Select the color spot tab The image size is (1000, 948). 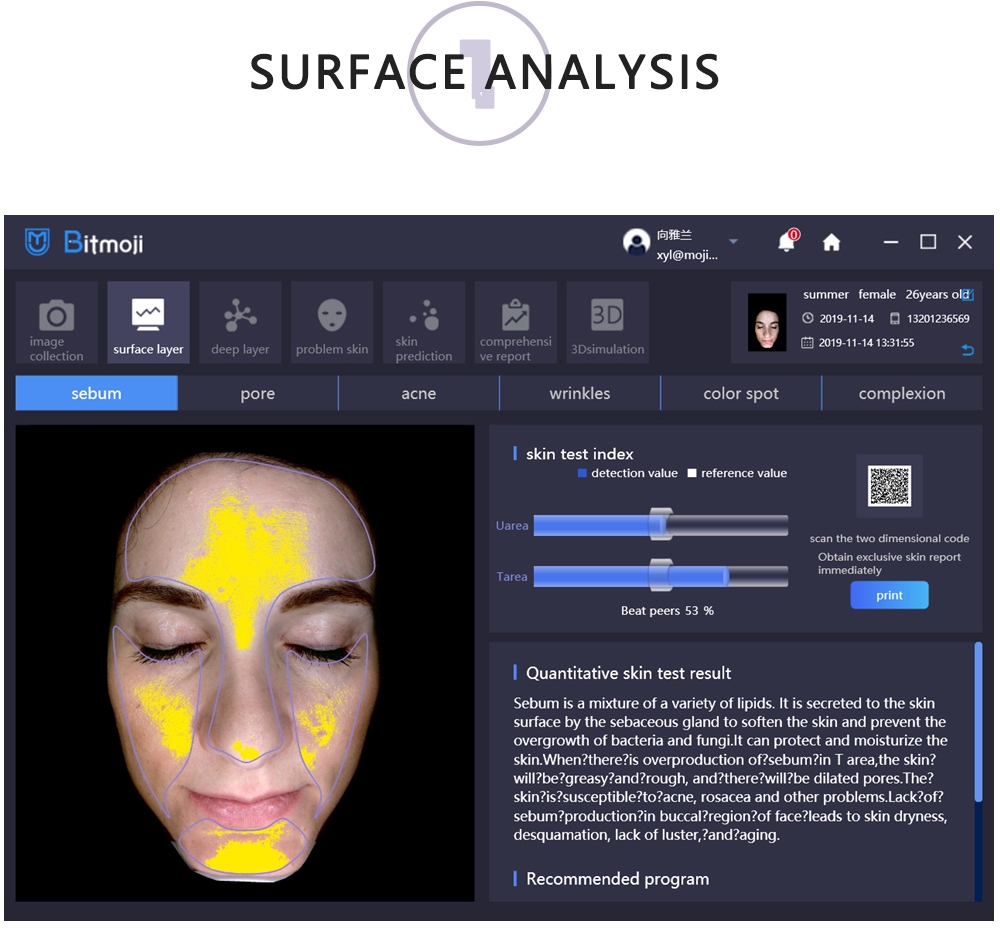click(x=741, y=394)
